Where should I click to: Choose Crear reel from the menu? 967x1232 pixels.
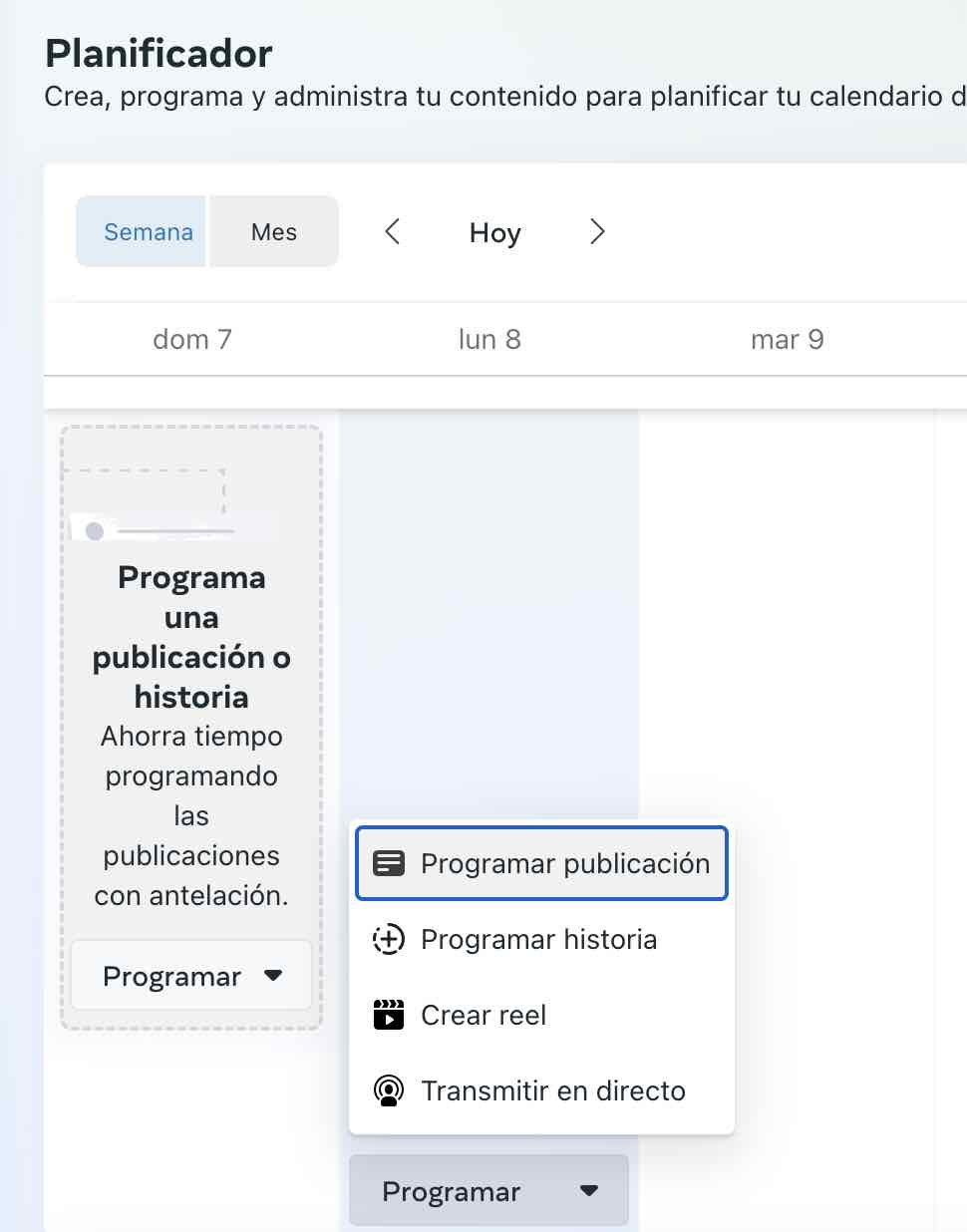[541, 1015]
